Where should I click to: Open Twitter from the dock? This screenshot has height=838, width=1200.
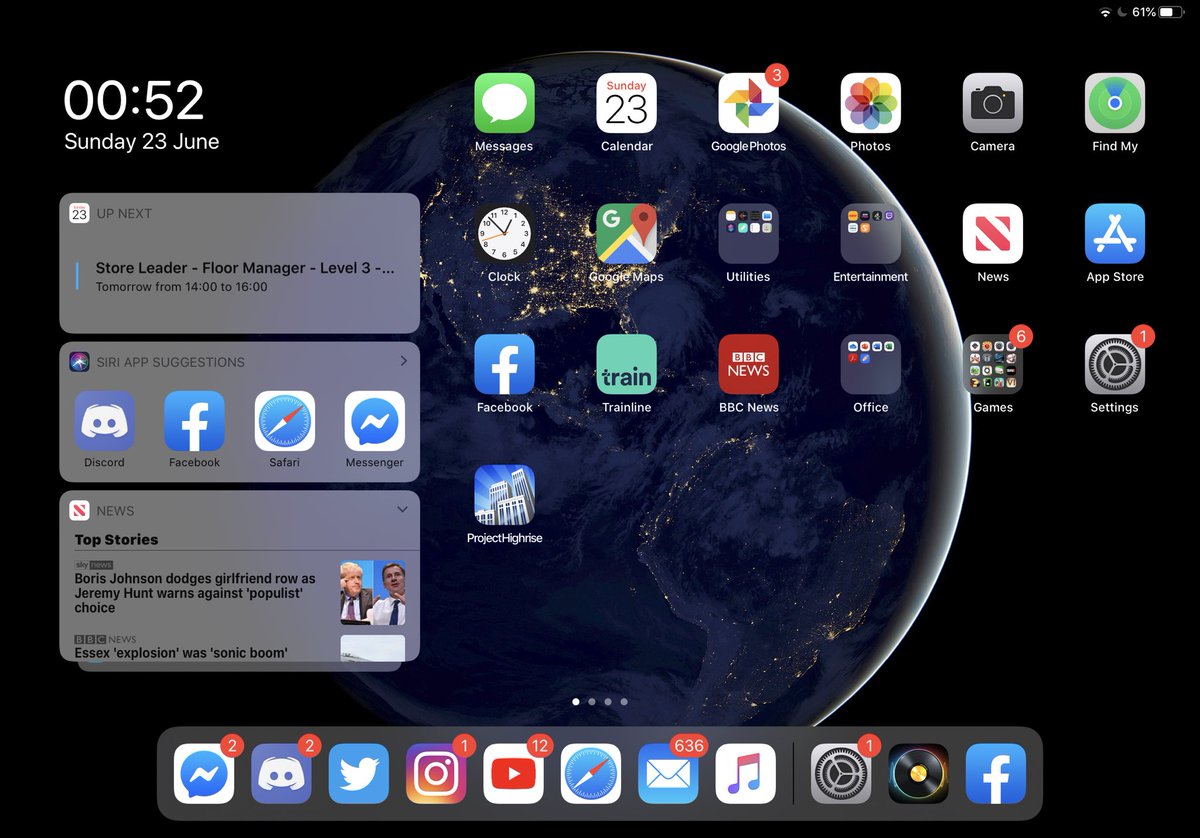pos(359,773)
